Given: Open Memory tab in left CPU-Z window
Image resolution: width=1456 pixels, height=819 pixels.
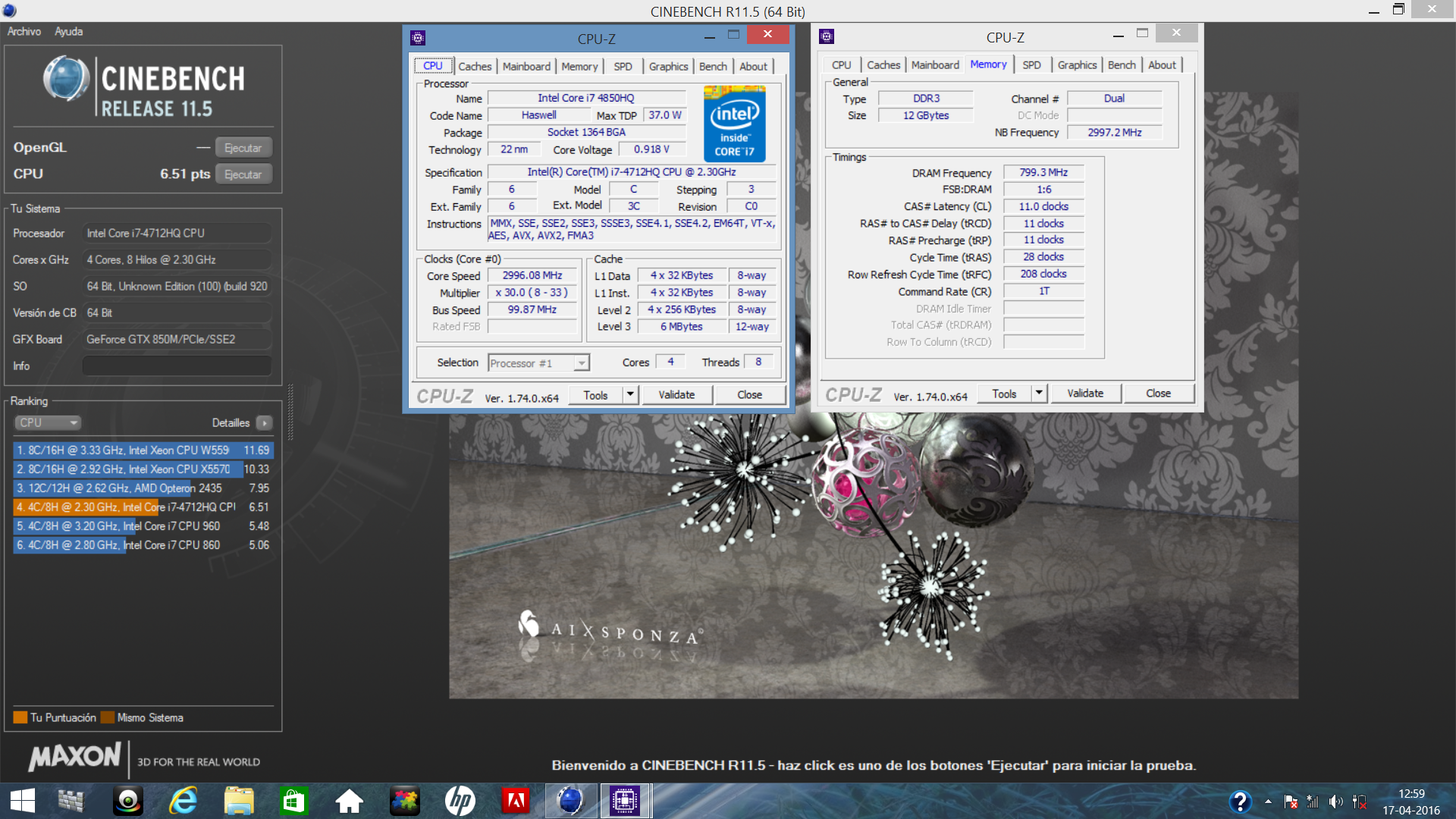Looking at the screenshot, I should tap(579, 67).
